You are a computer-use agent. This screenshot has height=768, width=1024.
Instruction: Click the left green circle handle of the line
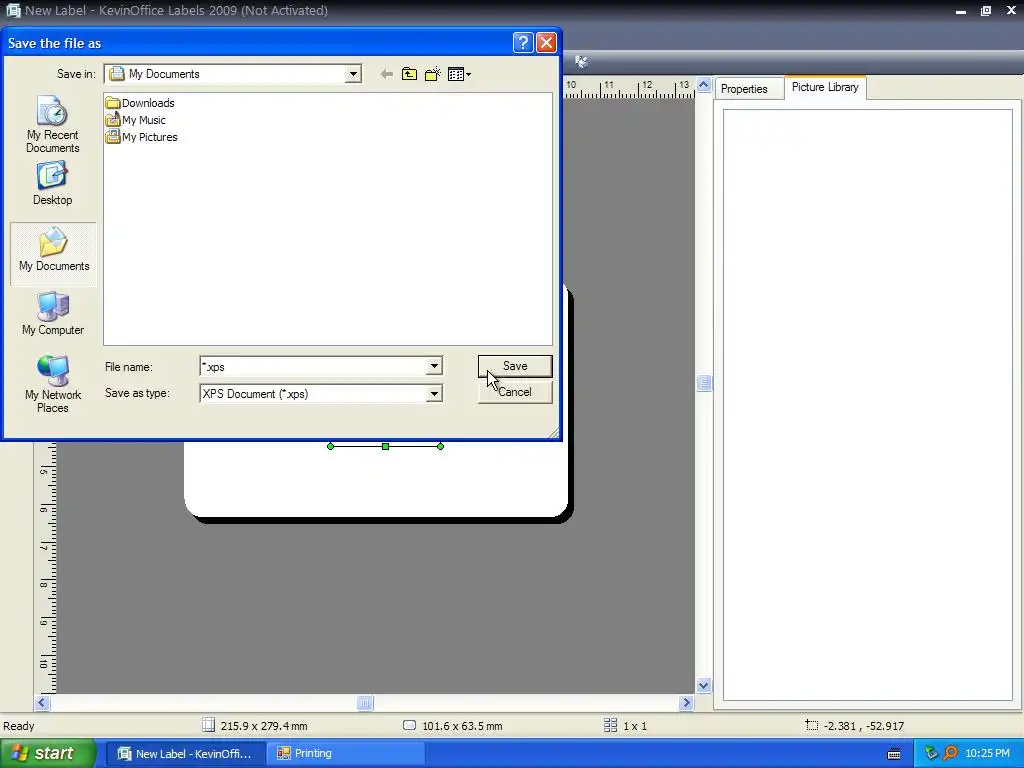coord(330,447)
